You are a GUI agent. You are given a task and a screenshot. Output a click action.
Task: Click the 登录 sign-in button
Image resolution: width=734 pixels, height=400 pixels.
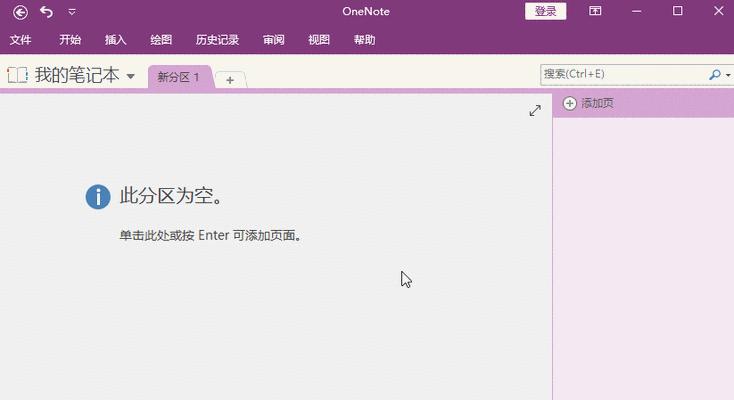(x=545, y=11)
